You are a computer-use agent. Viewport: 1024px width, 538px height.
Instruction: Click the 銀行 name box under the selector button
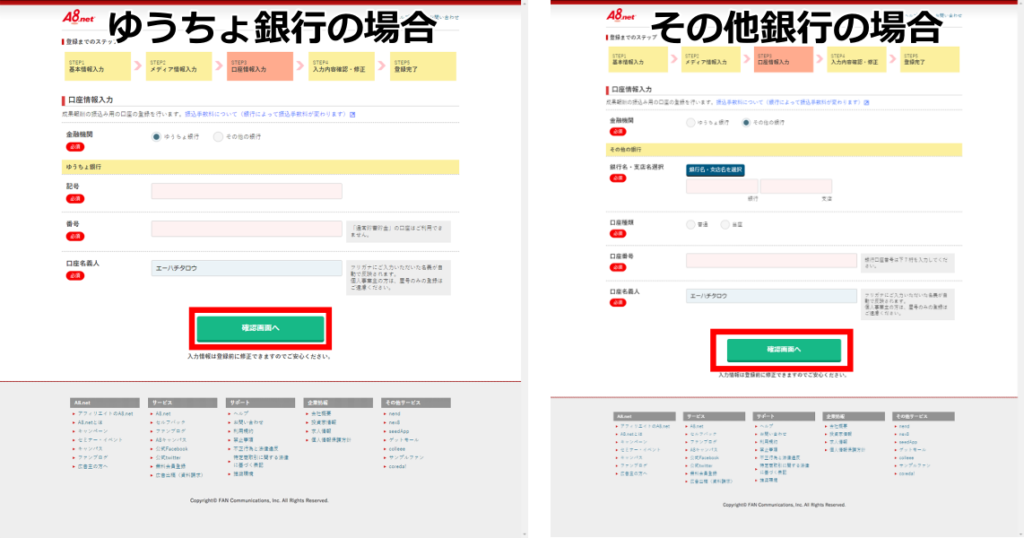coord(721,186)
